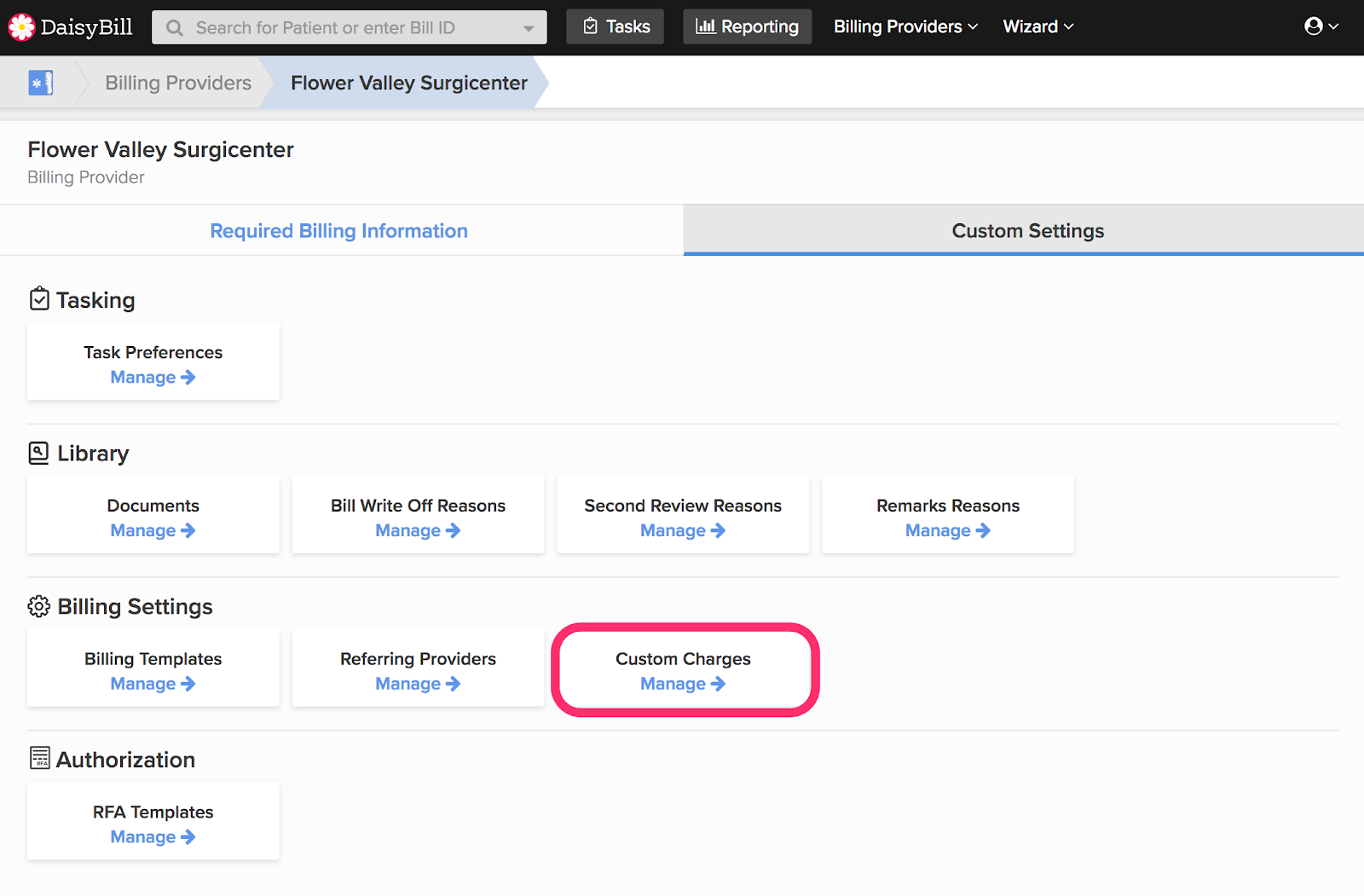This screenshot has width=1364, height=896.
Task: Click the Authorization RFA form icon
Action: [x=39, y=758]
